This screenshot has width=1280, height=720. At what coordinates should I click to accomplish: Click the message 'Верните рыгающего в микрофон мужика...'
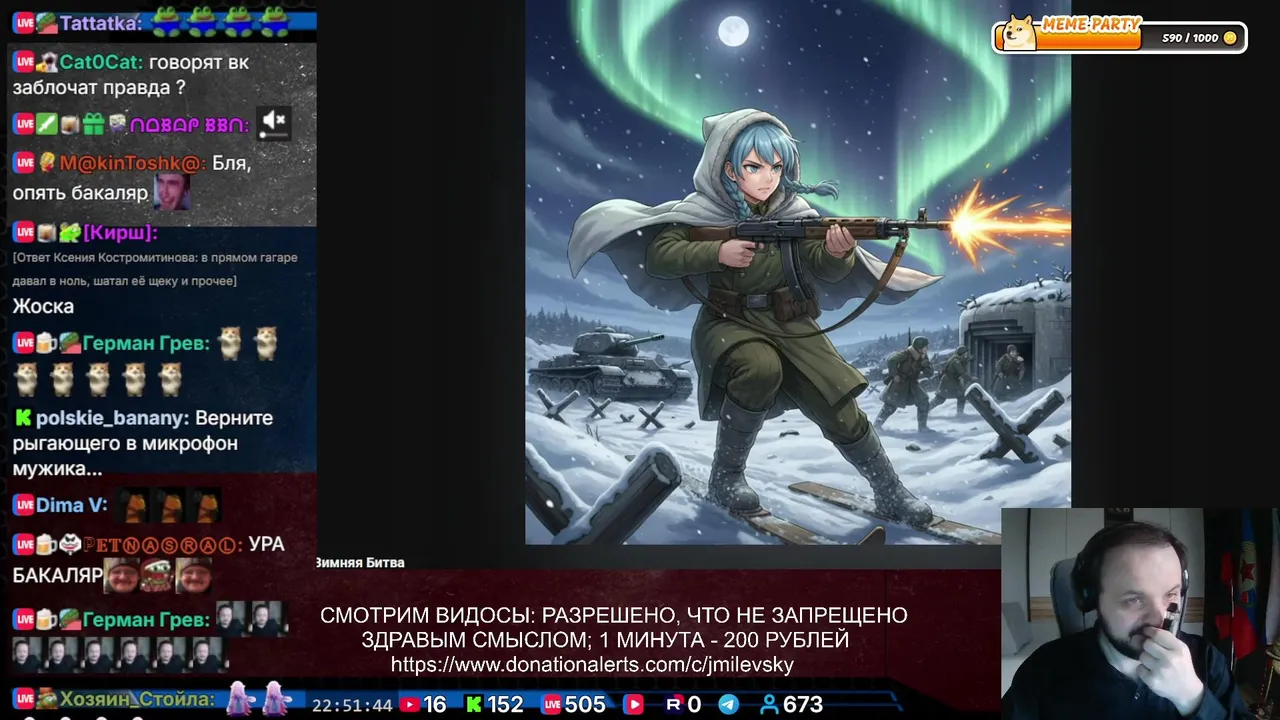click(x=143, y=443)
